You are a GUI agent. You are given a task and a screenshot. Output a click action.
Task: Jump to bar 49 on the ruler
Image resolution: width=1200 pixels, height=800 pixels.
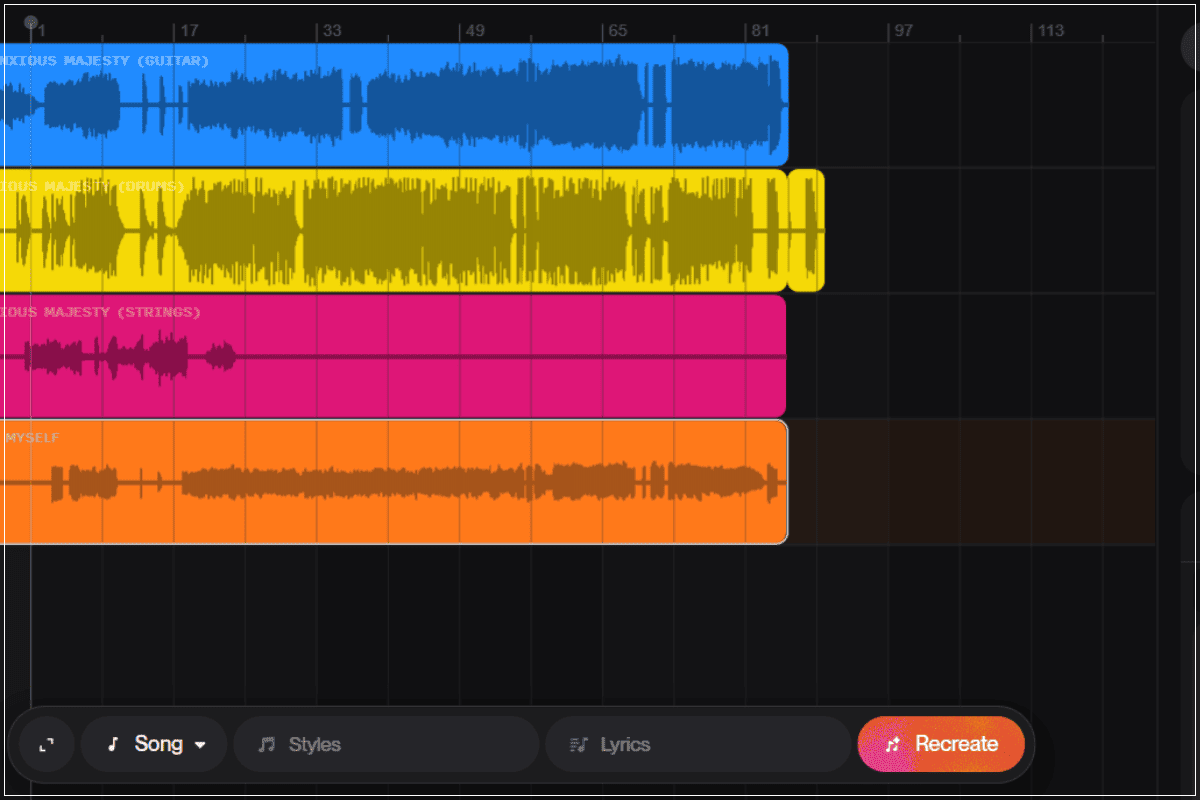pos(474,31)
